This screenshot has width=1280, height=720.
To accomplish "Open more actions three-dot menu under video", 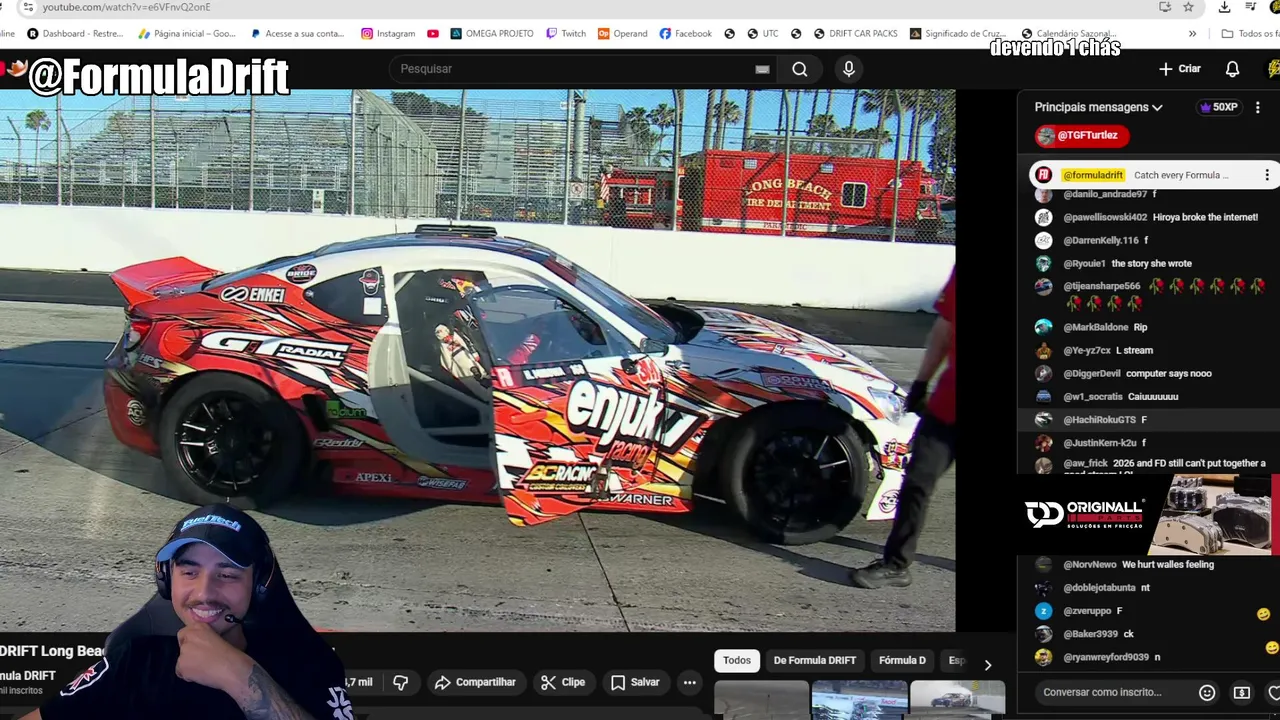I will pyautogui.click(x=689, y=682).
